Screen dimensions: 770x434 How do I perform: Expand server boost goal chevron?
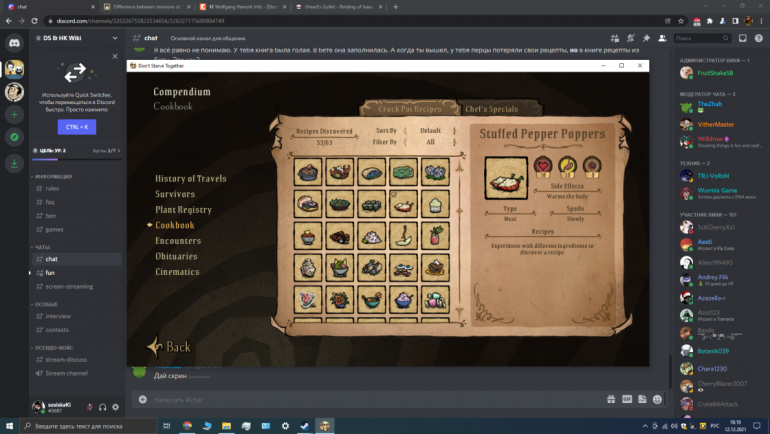coord(119,151)
